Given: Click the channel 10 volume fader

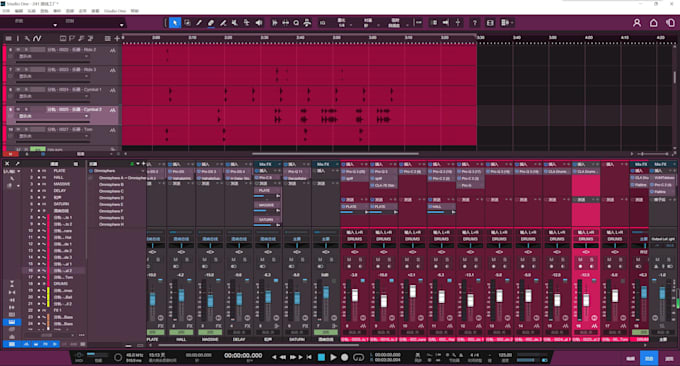Looking at the screenshot, I should [412, 291].
